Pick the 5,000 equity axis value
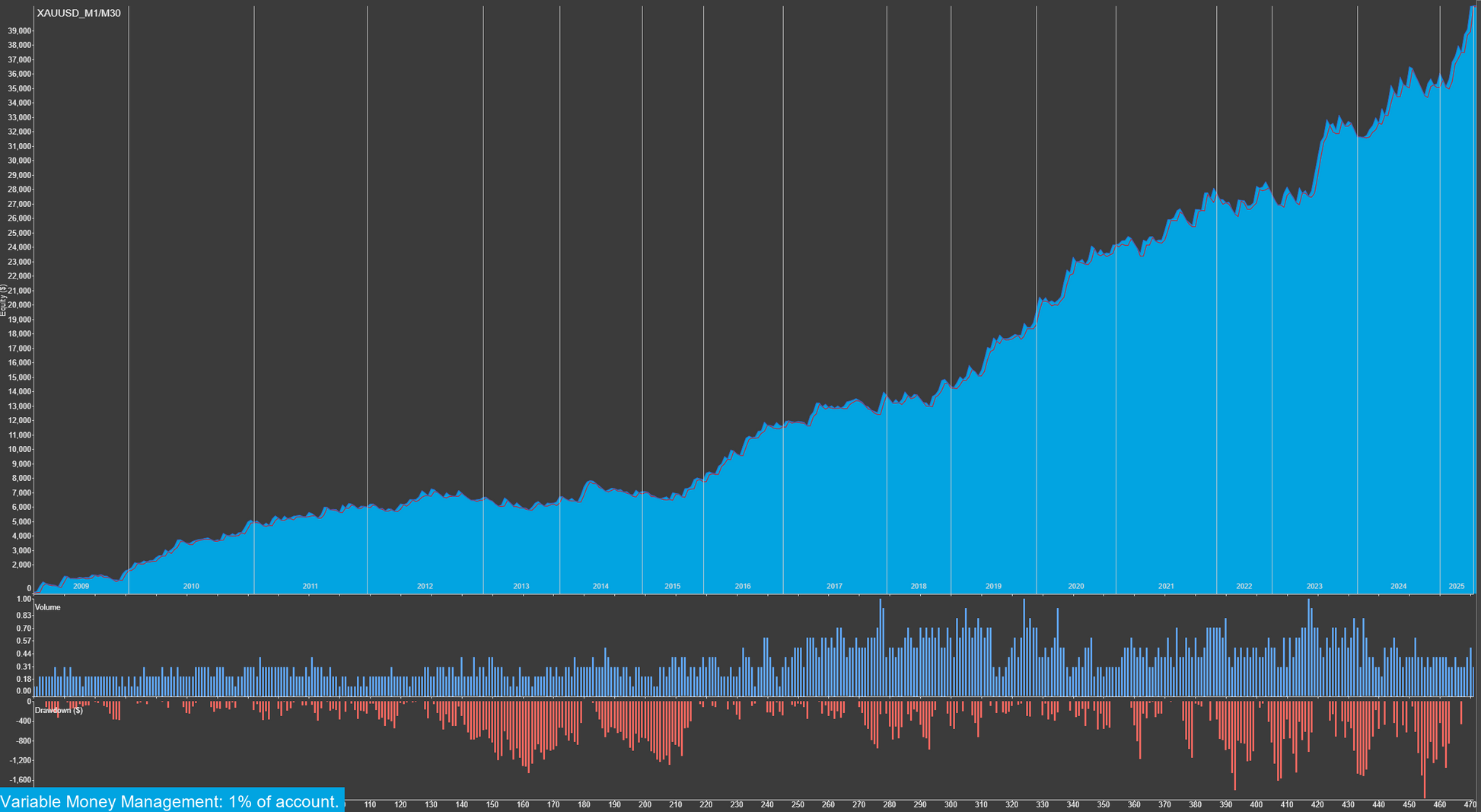The width and height of the screenshot is (1481, 812). pos(22,521)
